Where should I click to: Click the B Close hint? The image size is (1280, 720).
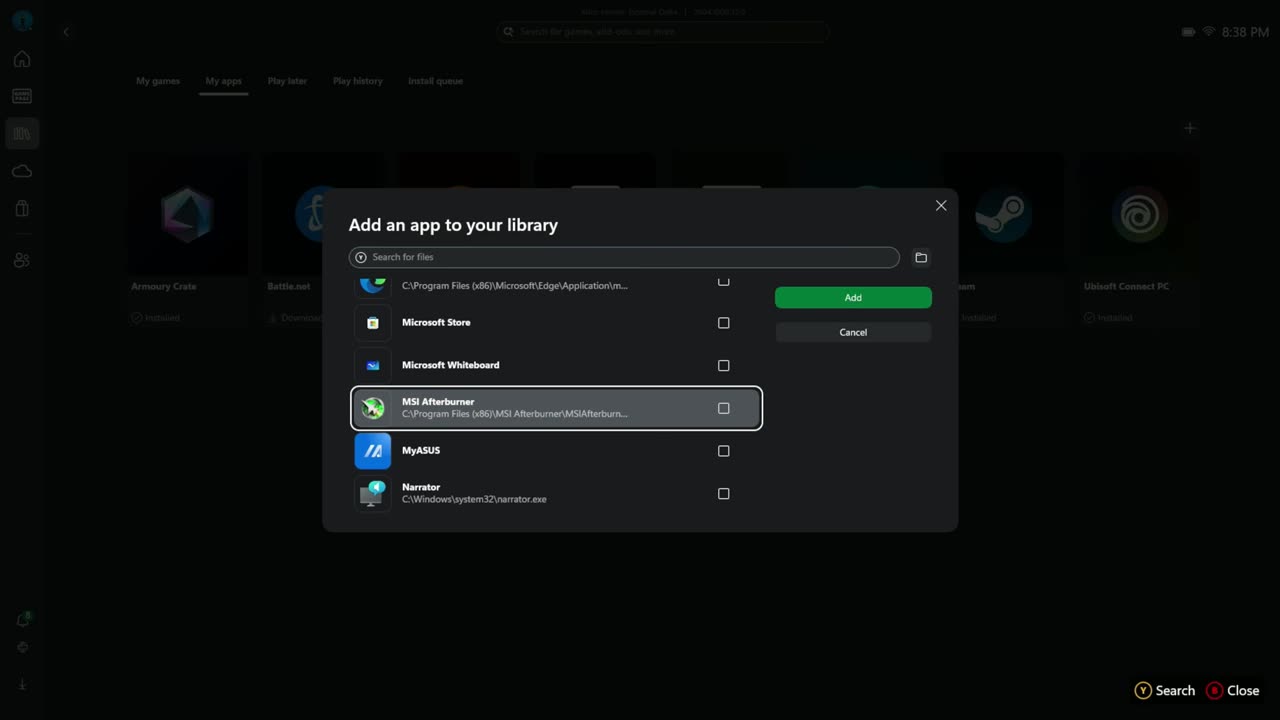(x=1233, y=691)
